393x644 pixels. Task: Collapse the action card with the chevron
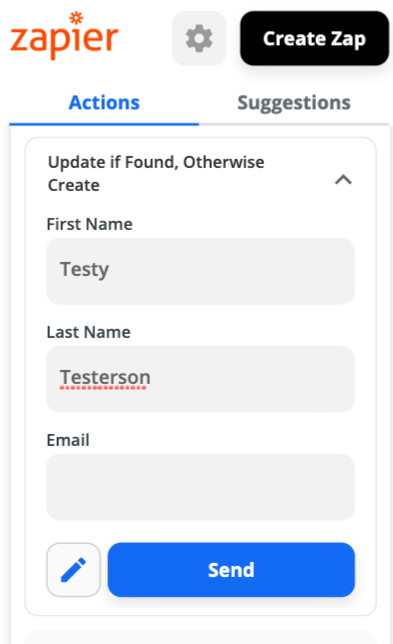[343, 179]
